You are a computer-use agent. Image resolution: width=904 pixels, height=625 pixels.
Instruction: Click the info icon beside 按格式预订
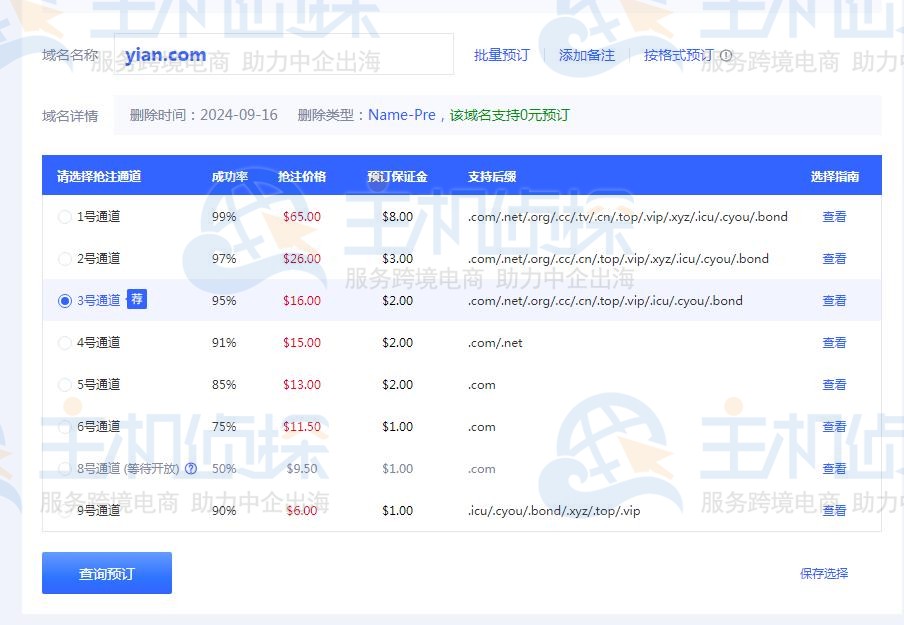point(727,55)
